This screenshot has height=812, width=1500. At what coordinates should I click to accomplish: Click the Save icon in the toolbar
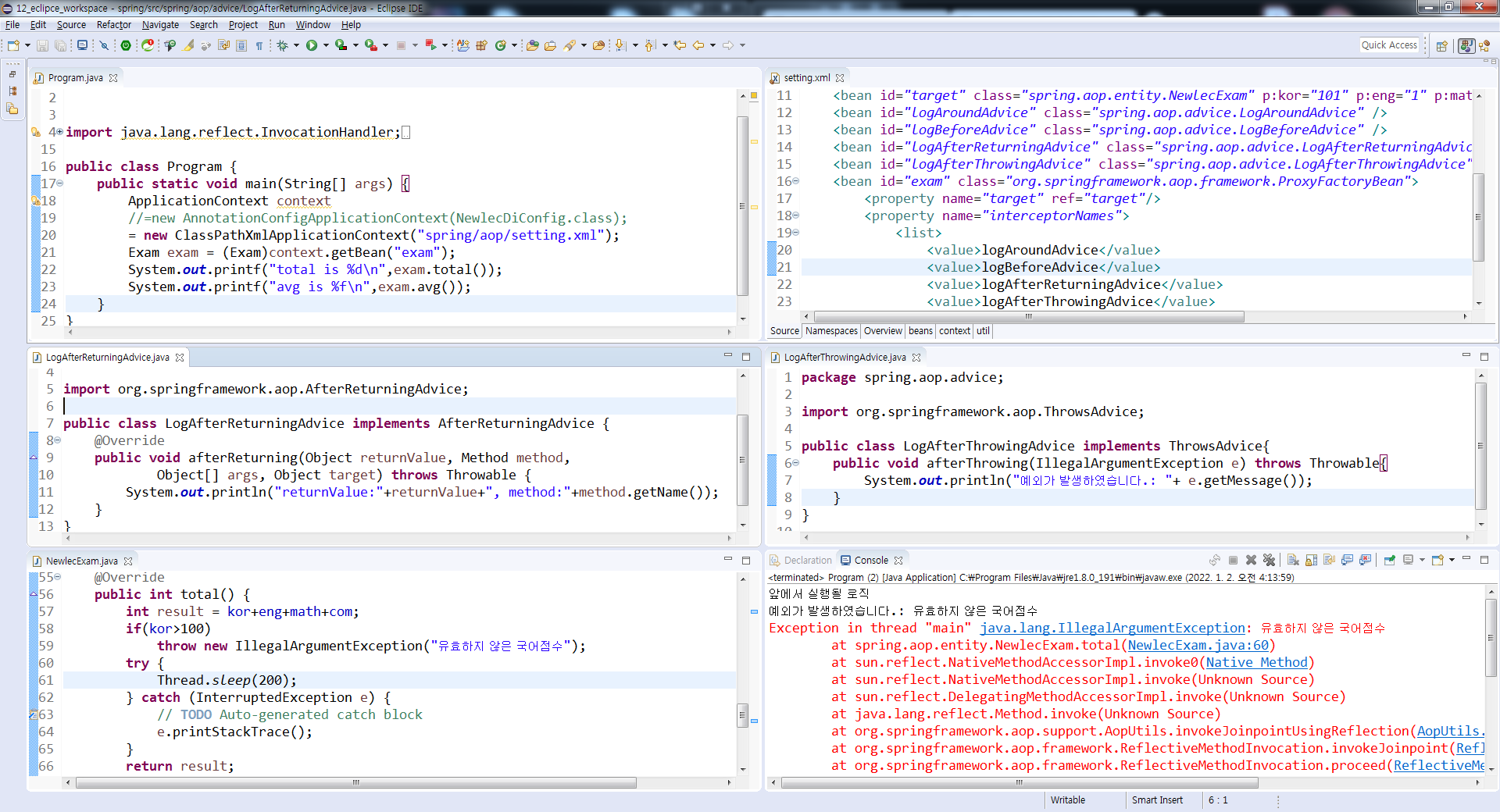(42, 45)
